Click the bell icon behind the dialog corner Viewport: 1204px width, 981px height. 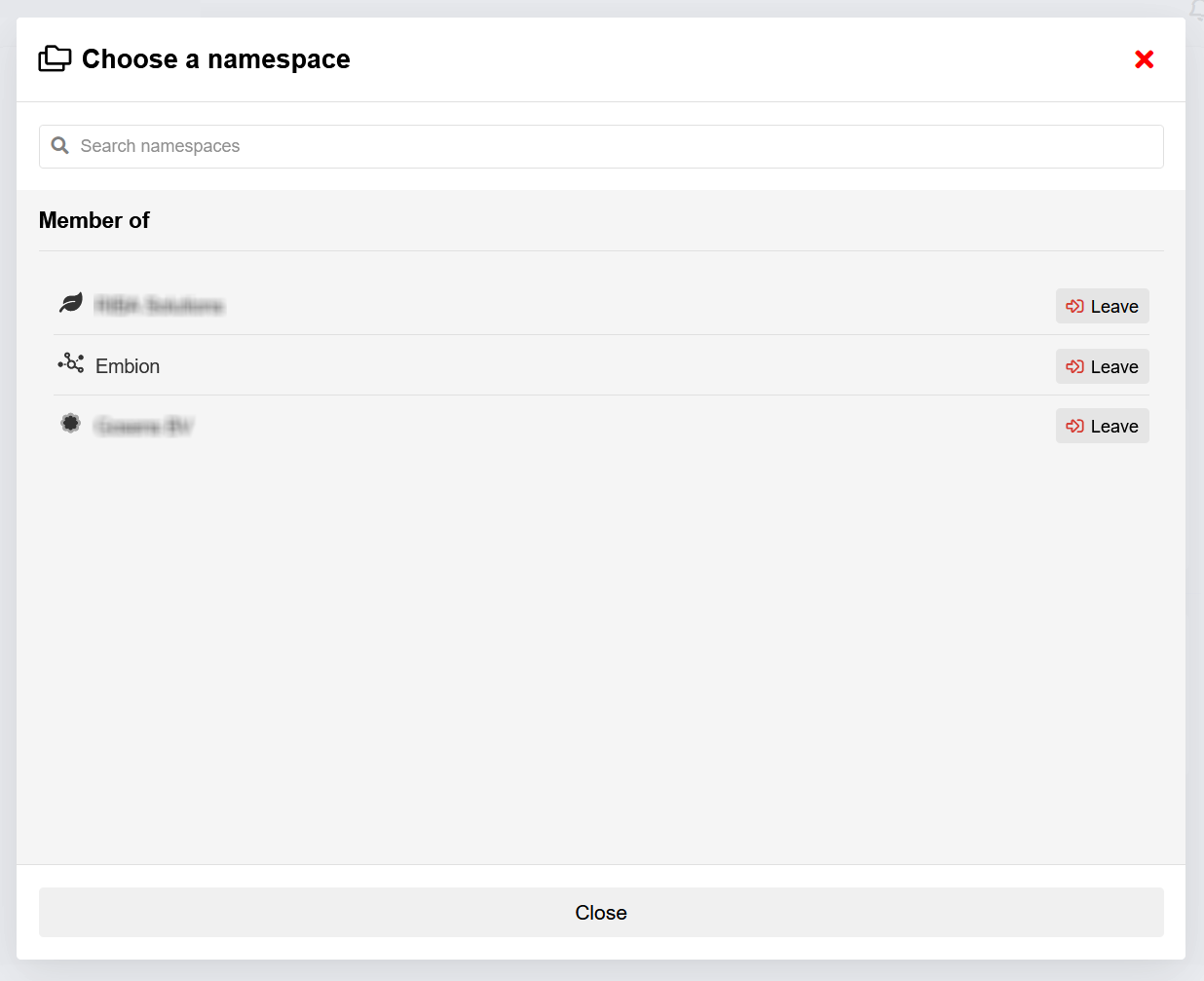coord(1197,9)
